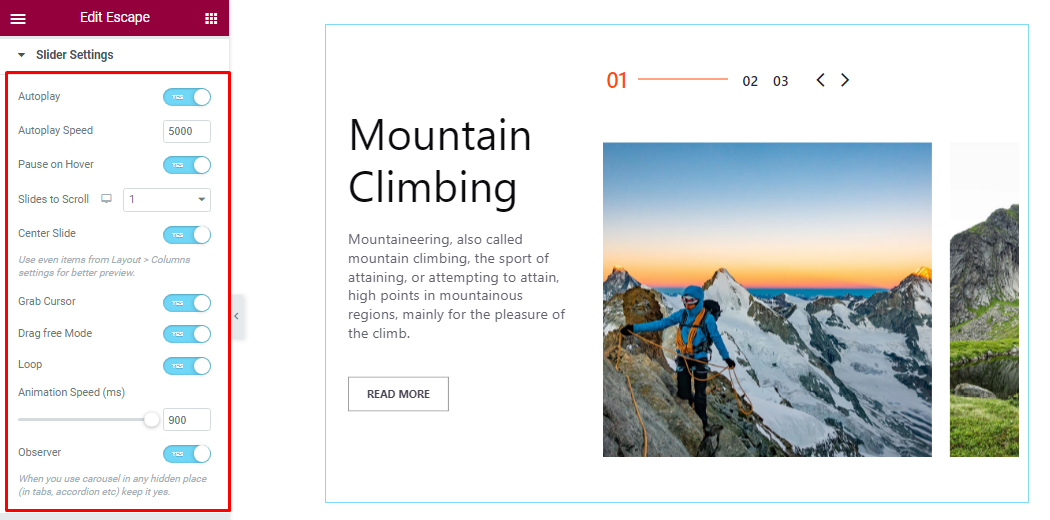The image size is (1050, 520).
Task: Open the widgets grid panel icon
Action: point(211,18)
